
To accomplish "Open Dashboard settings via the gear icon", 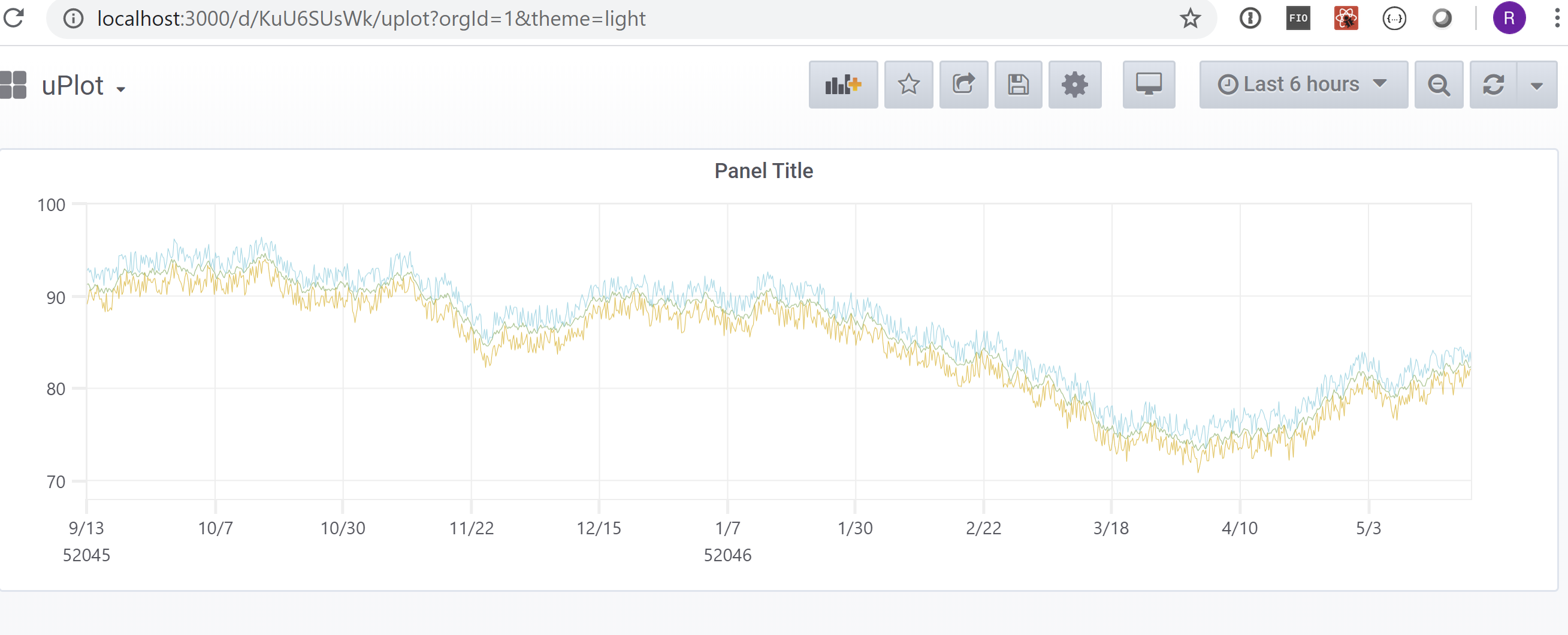I will click(x=1075, y=84).
